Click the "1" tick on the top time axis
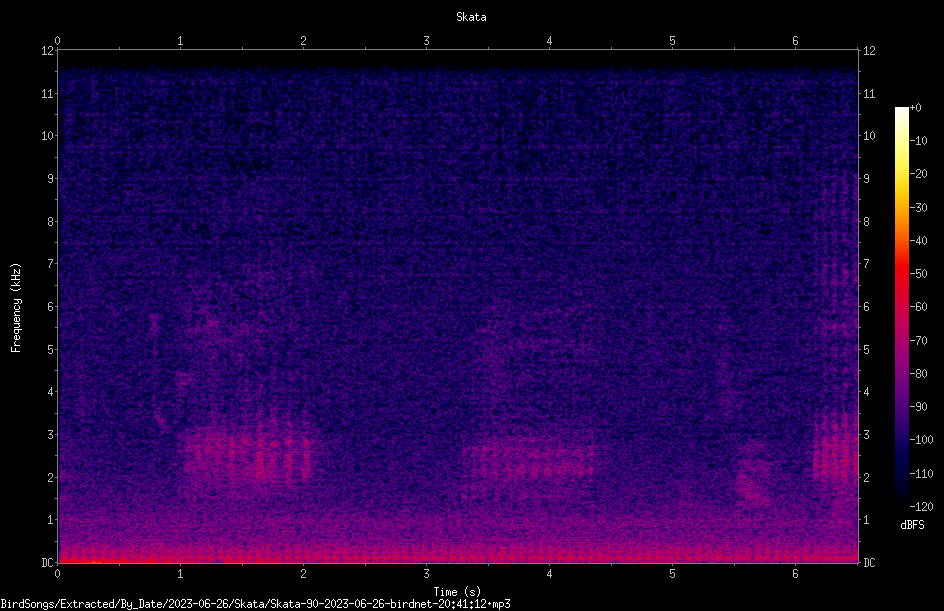 (x=180, y=41)
